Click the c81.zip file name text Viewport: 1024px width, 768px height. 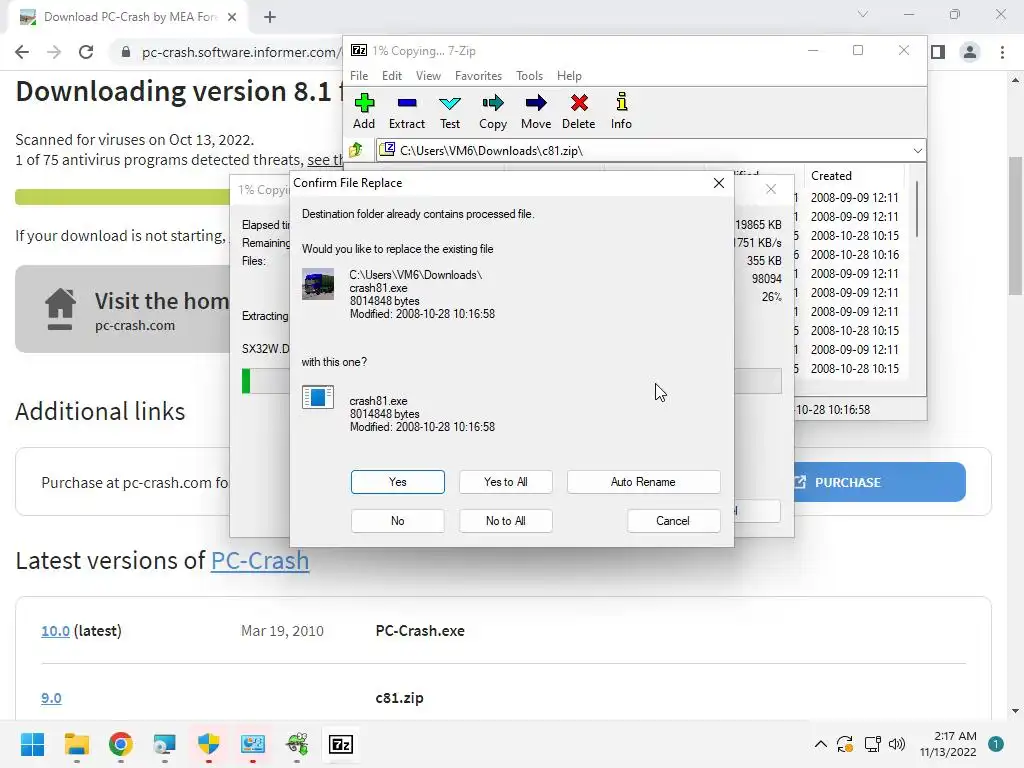click(399, 698)
